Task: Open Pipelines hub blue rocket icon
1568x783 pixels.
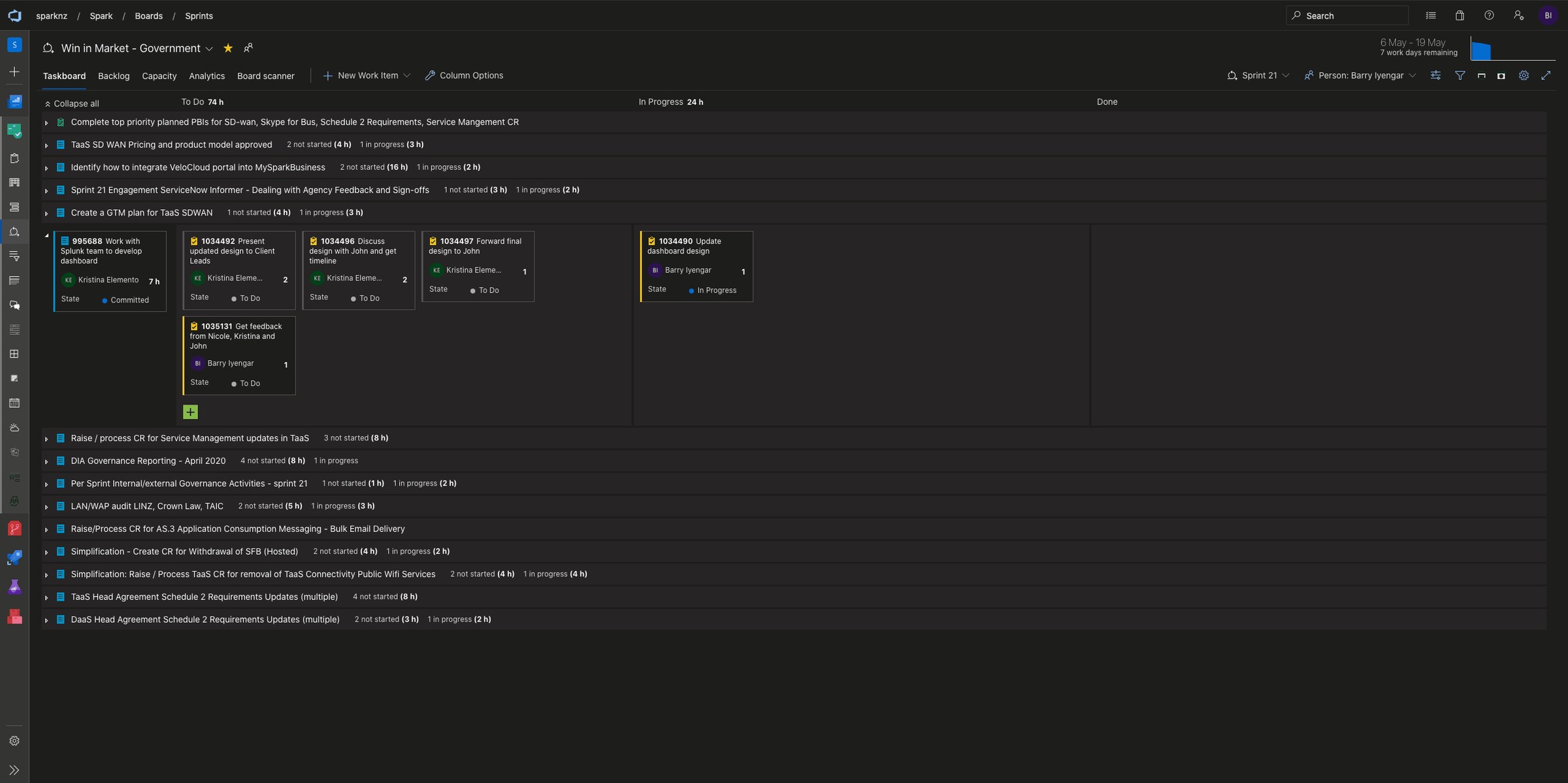Action: tap(14, 558)
